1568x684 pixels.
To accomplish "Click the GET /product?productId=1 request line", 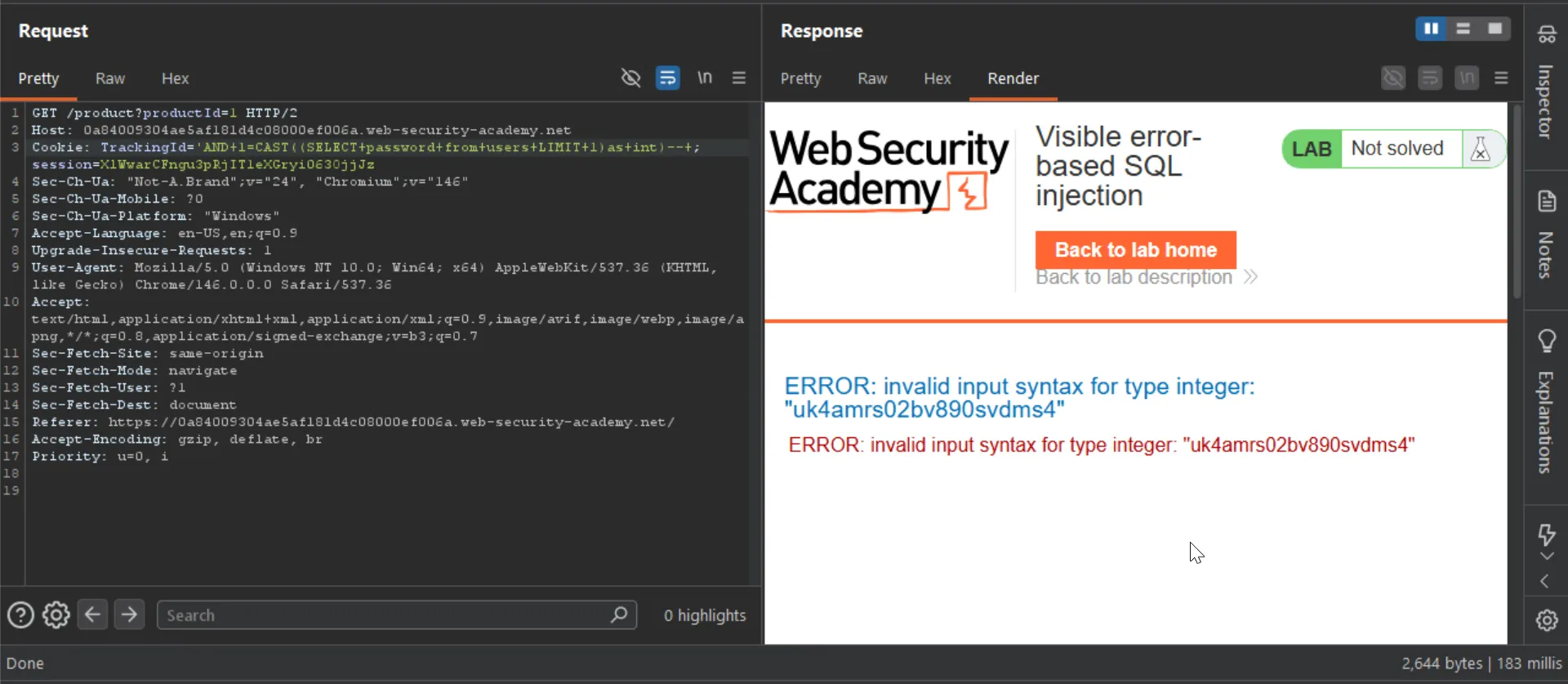I will 164,113.
